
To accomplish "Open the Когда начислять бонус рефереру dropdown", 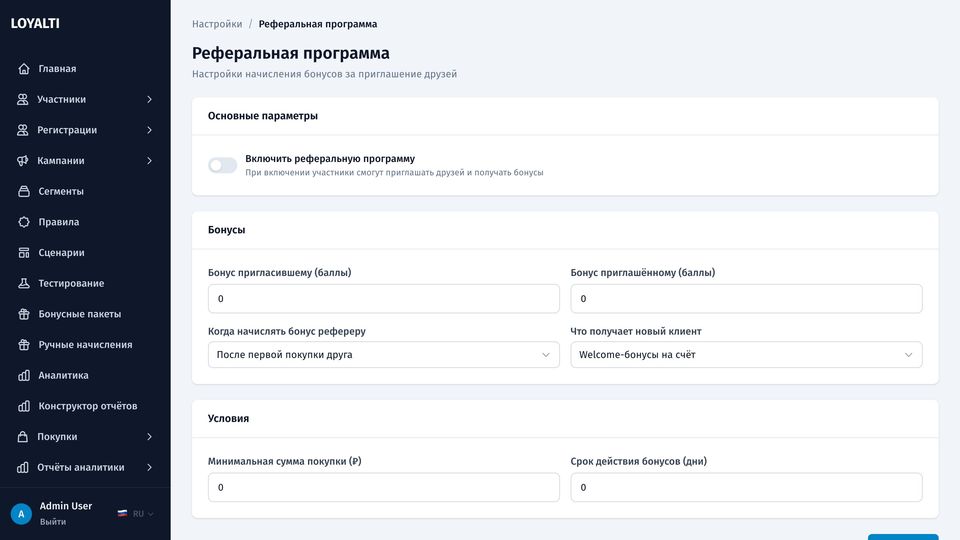I will click(x=384, y=354).
